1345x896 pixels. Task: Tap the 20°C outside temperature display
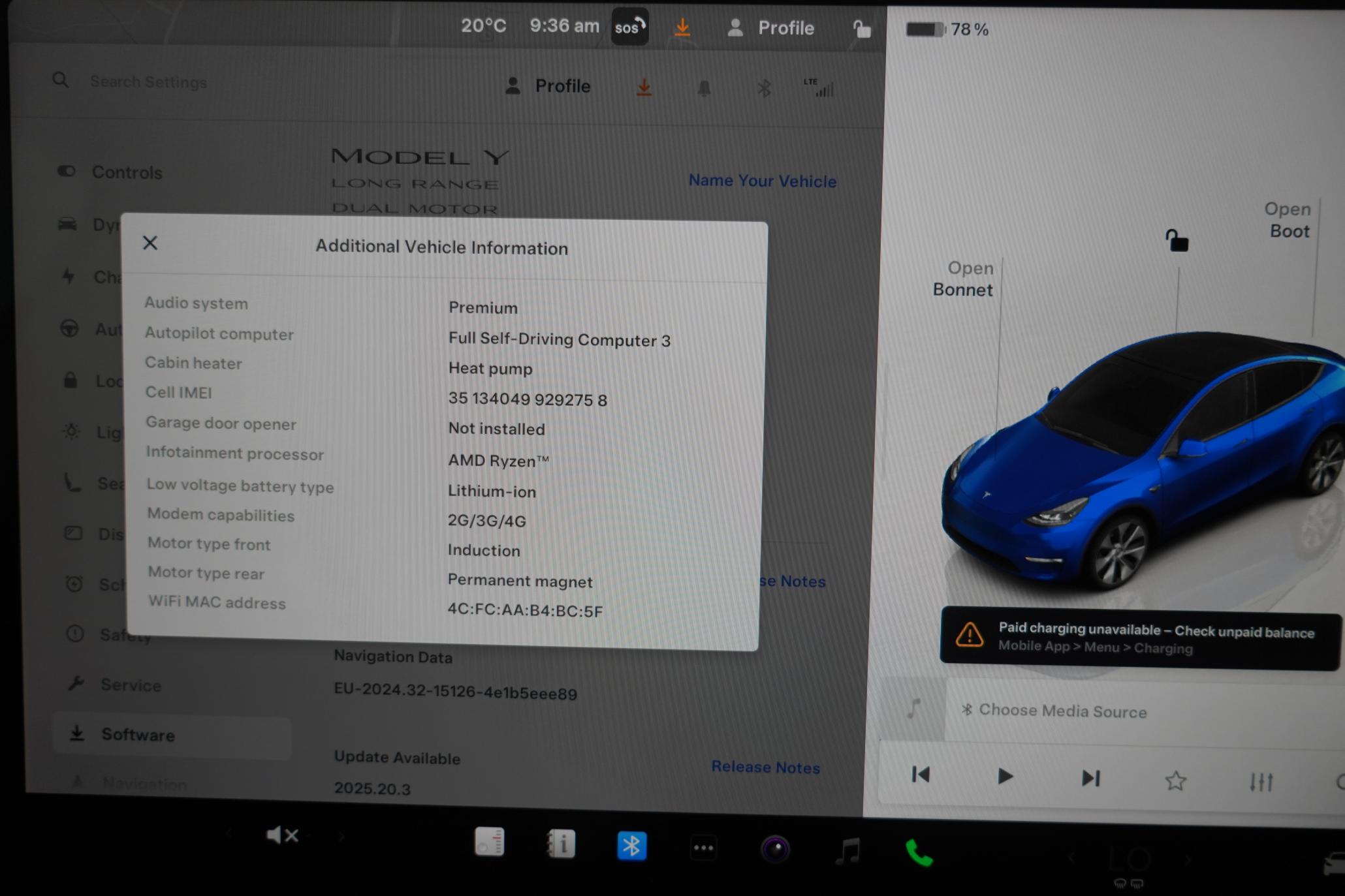pos(483,26)
